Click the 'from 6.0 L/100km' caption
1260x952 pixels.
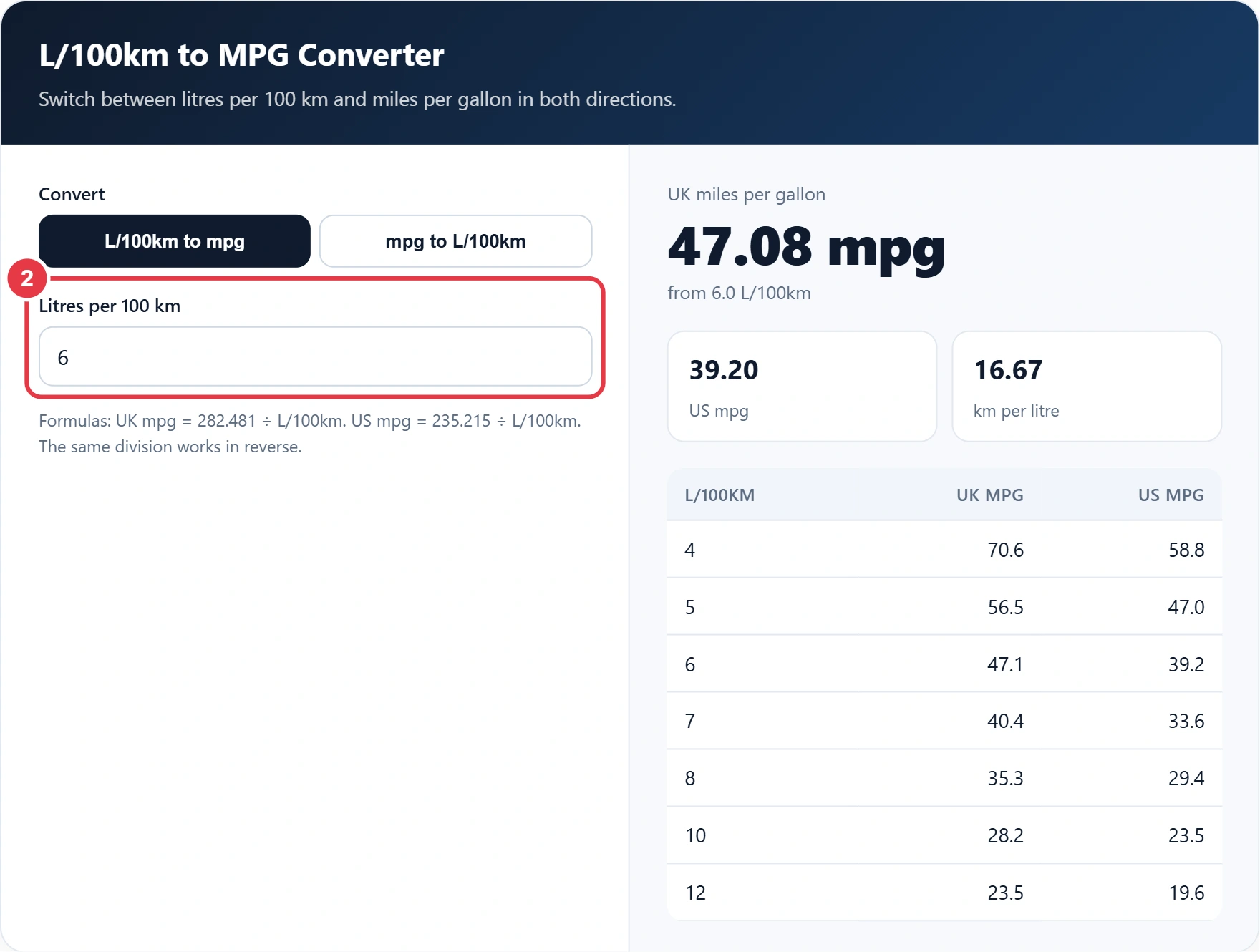[x=739, y=293]
